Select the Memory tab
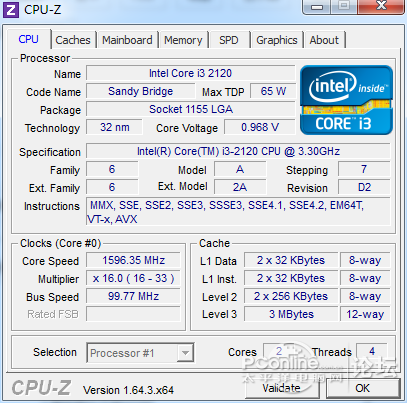 click(x=183, y=40)
